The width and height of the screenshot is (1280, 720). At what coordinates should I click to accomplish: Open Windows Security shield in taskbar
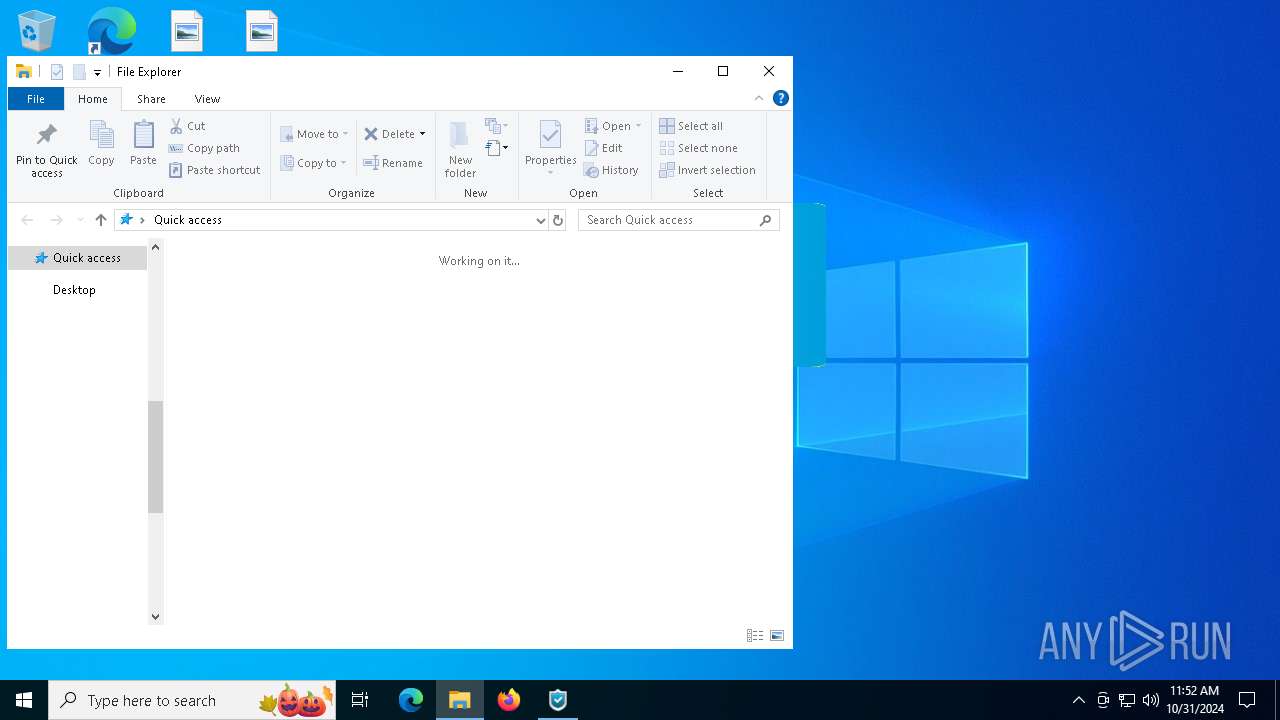558,700
